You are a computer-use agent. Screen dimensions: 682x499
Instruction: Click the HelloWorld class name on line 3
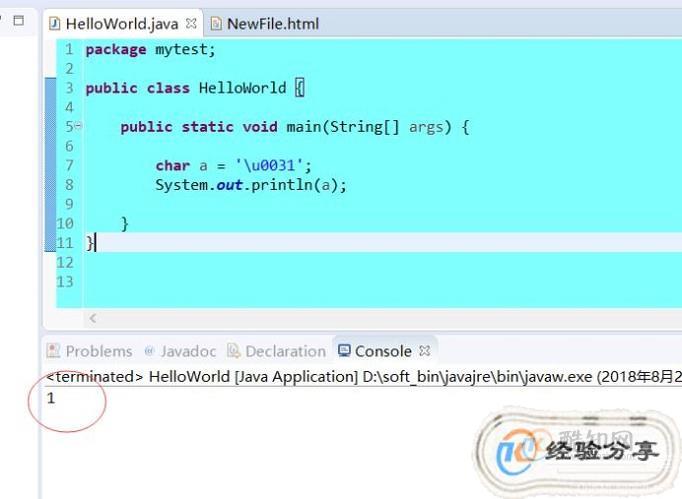pos(242,88)
